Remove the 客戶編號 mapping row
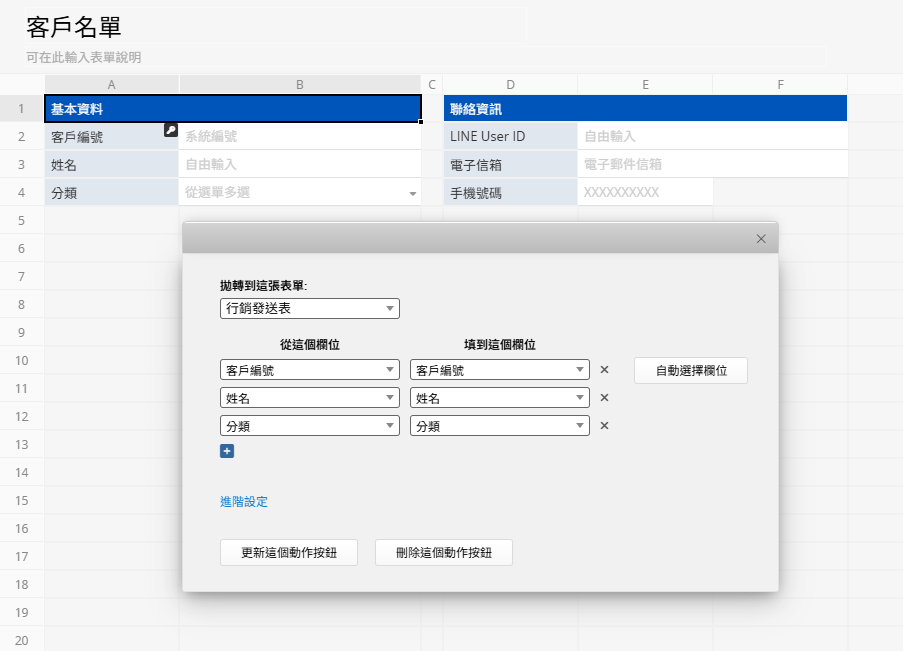This screenshot has height=651, width=903. [x=604, y=370]
